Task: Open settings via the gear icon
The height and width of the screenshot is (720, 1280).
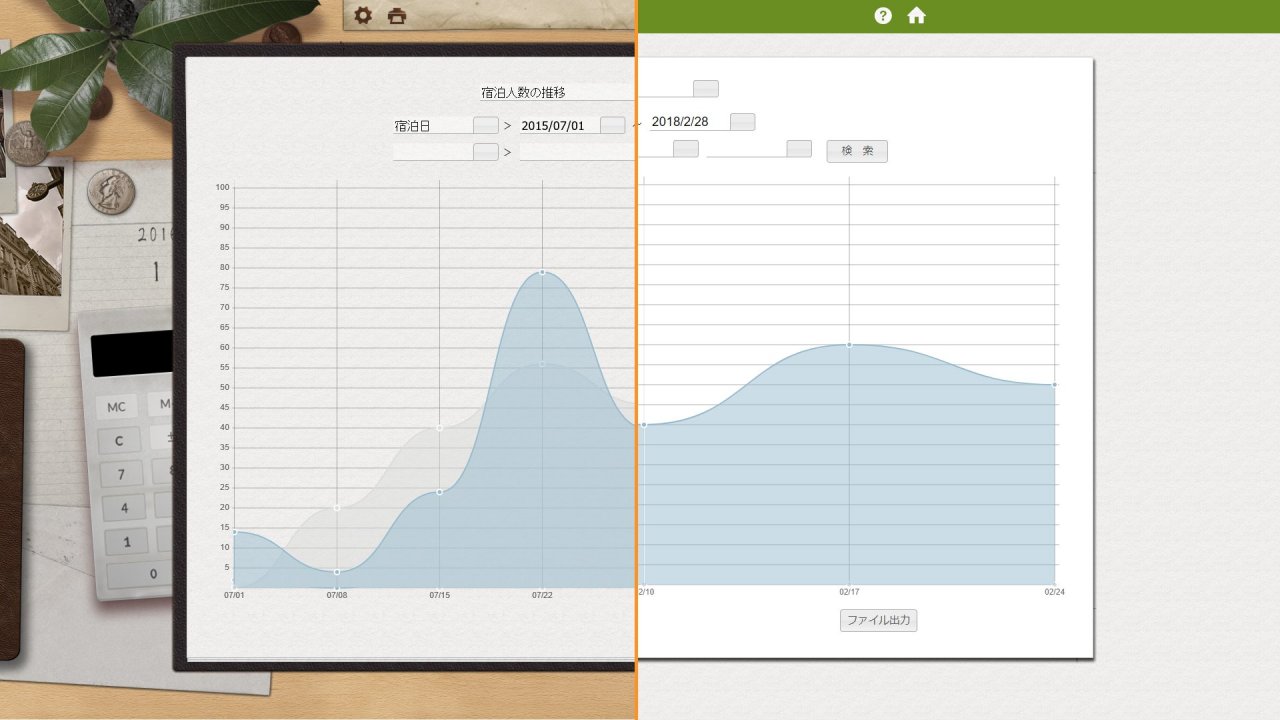Action: pos(363,16)
